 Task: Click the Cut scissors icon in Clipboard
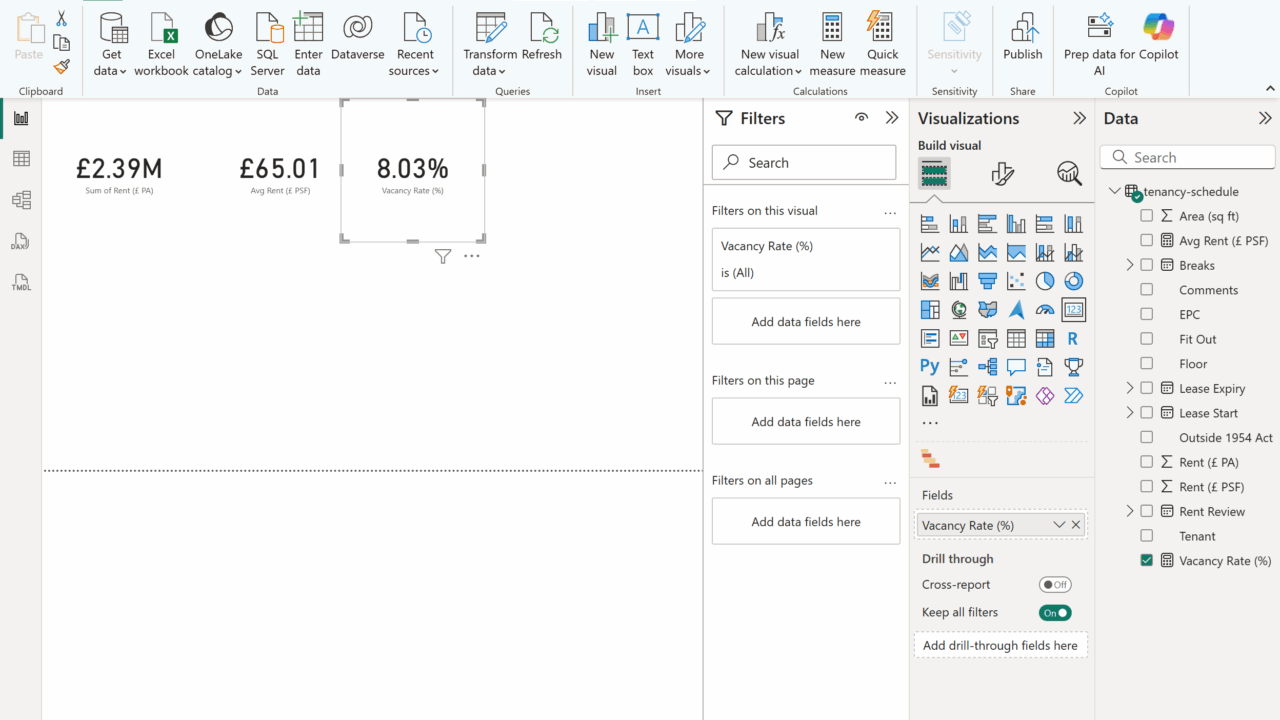tap(61, 19)
